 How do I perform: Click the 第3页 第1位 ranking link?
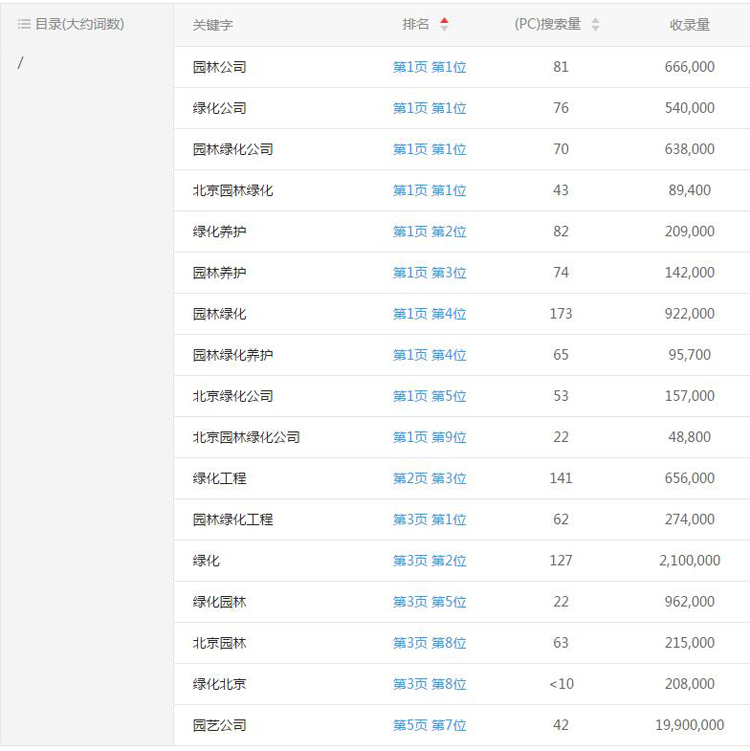pos(429,519)
